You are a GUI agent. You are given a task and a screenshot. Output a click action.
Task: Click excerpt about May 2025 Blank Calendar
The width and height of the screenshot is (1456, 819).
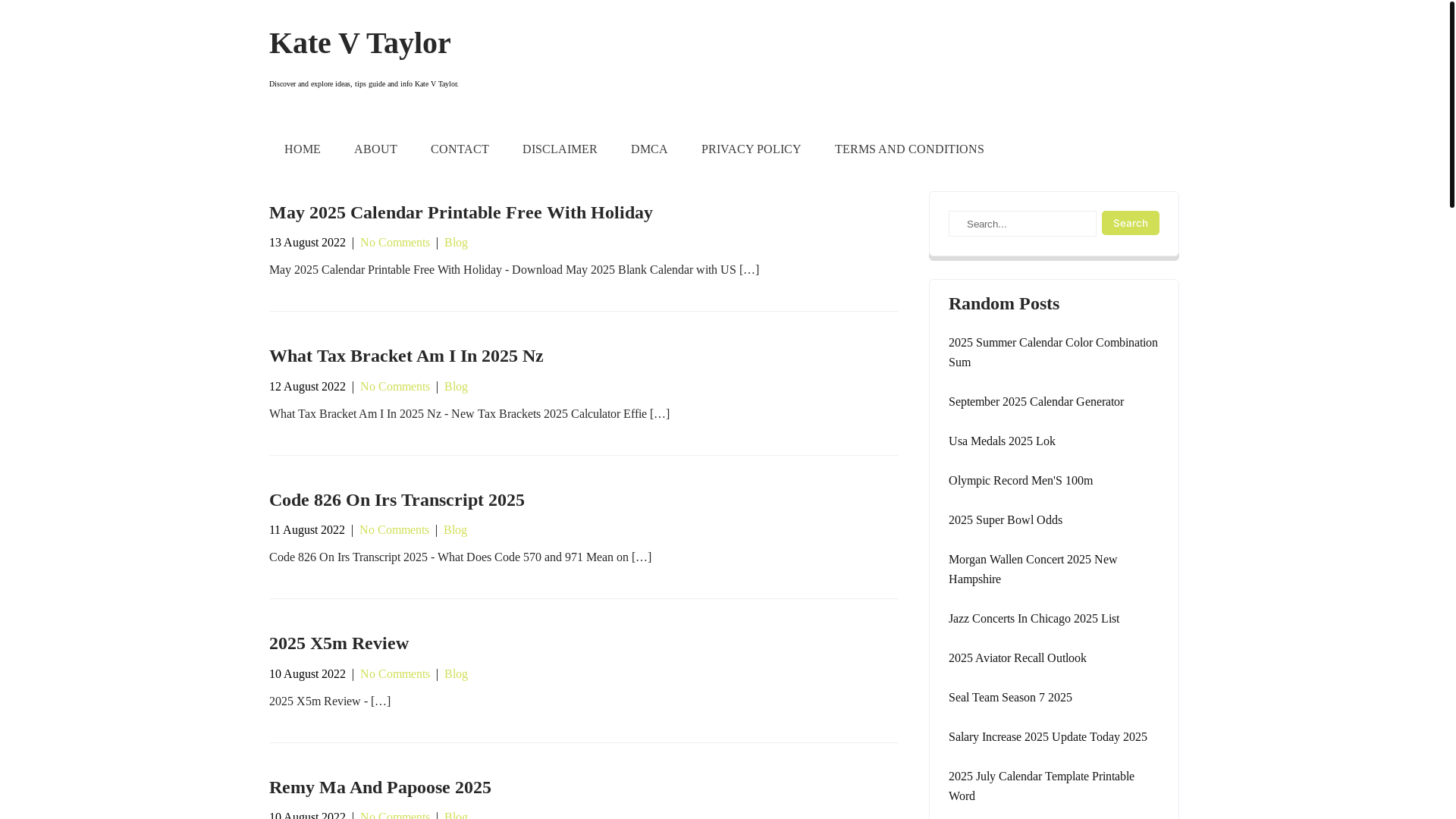(x=514, y=270)
